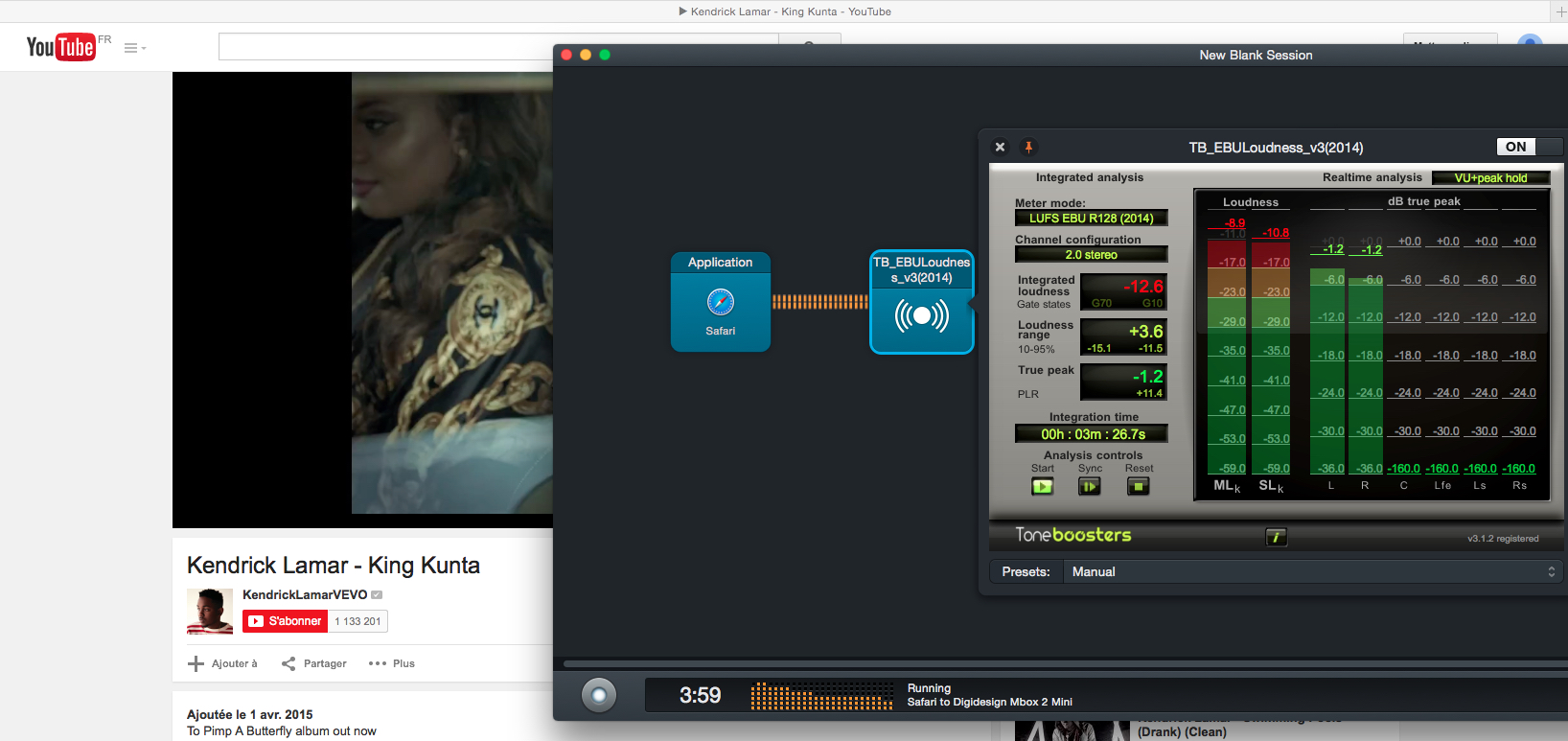Click the session record/run round button
The image size is (1568, 741).
pyautogui.click(x=599, y=695)
